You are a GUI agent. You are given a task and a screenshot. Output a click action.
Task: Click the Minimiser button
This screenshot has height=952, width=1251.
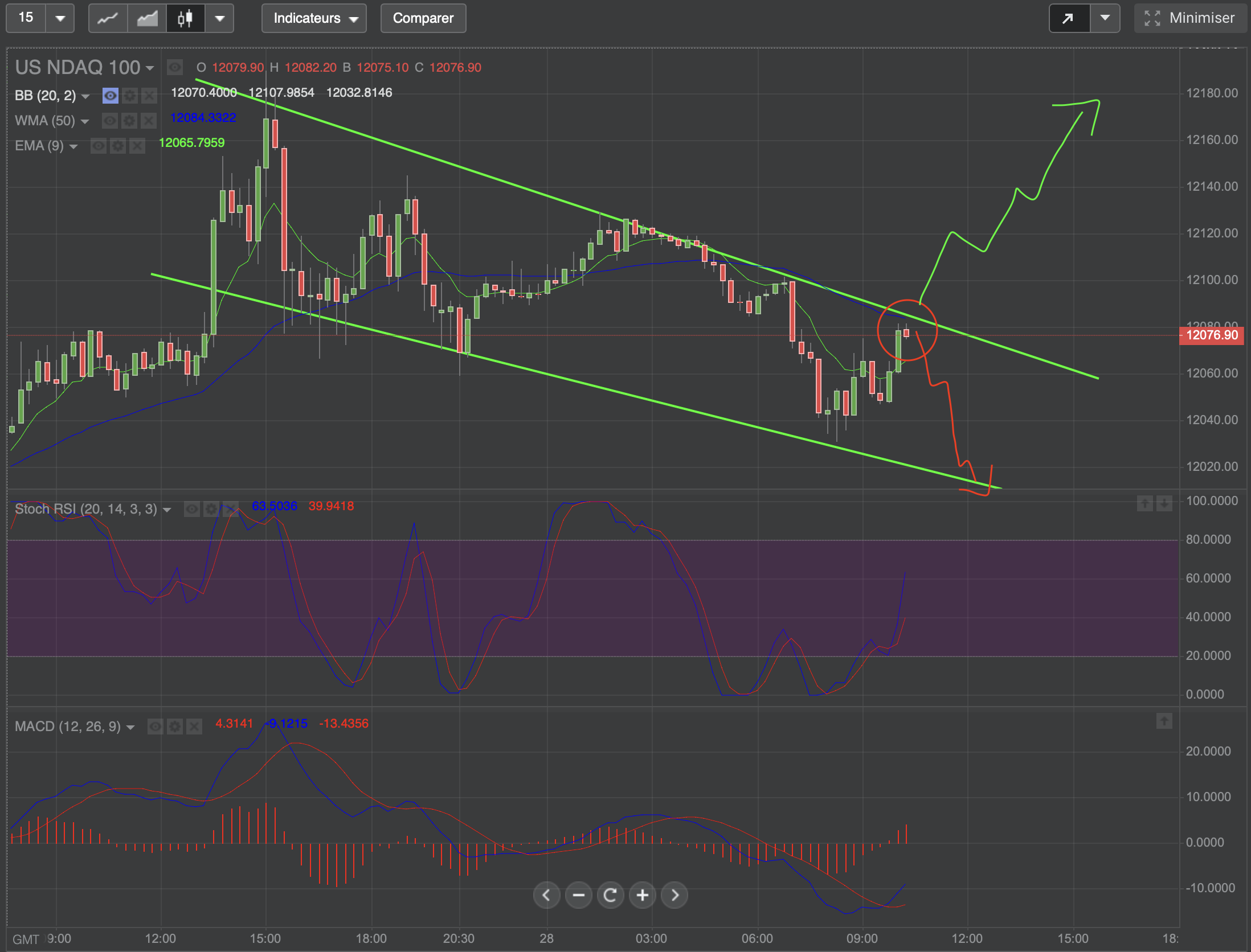1190,18
